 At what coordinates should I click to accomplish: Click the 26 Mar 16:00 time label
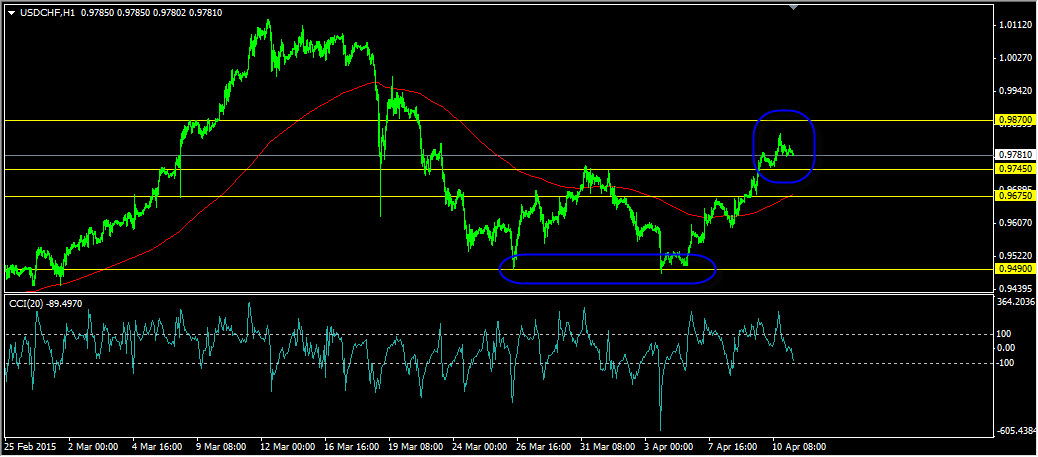click(542, 447)
